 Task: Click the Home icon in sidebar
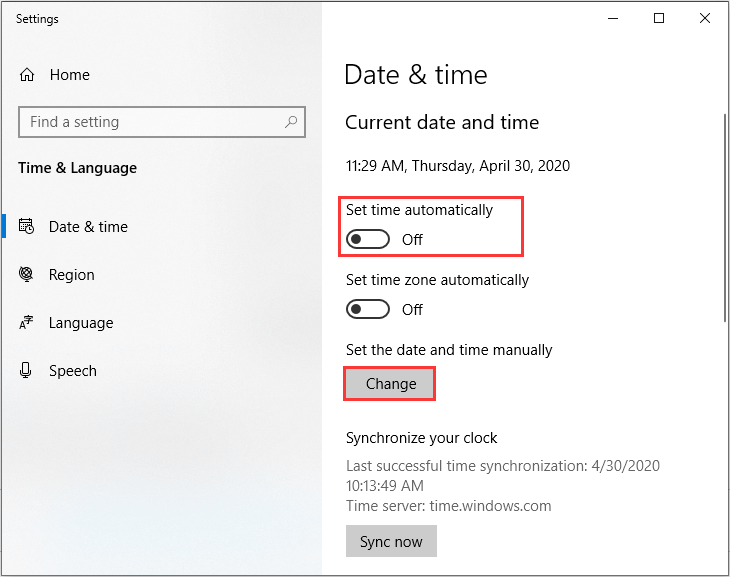[x=27, y=75]
